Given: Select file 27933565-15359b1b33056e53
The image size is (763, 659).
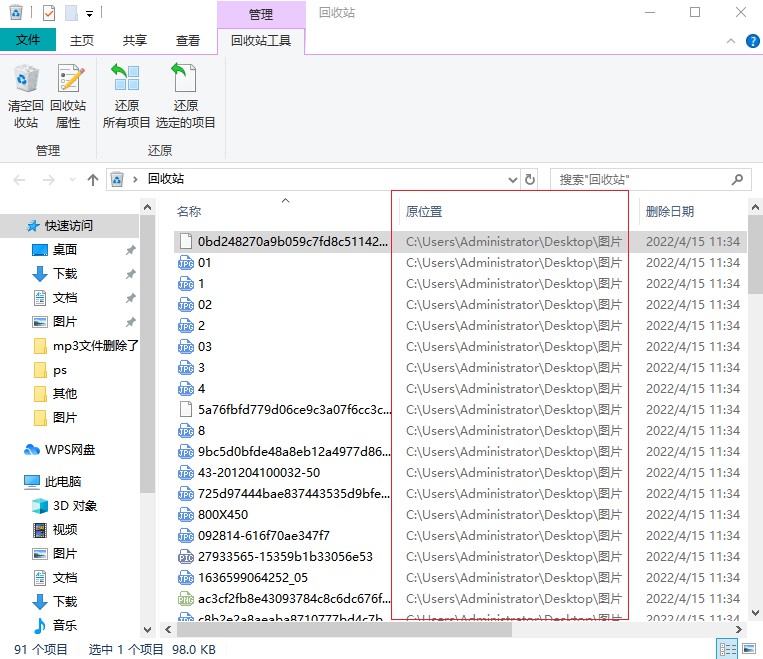Looking at the screenshot, I should click(x=285, y=557).
